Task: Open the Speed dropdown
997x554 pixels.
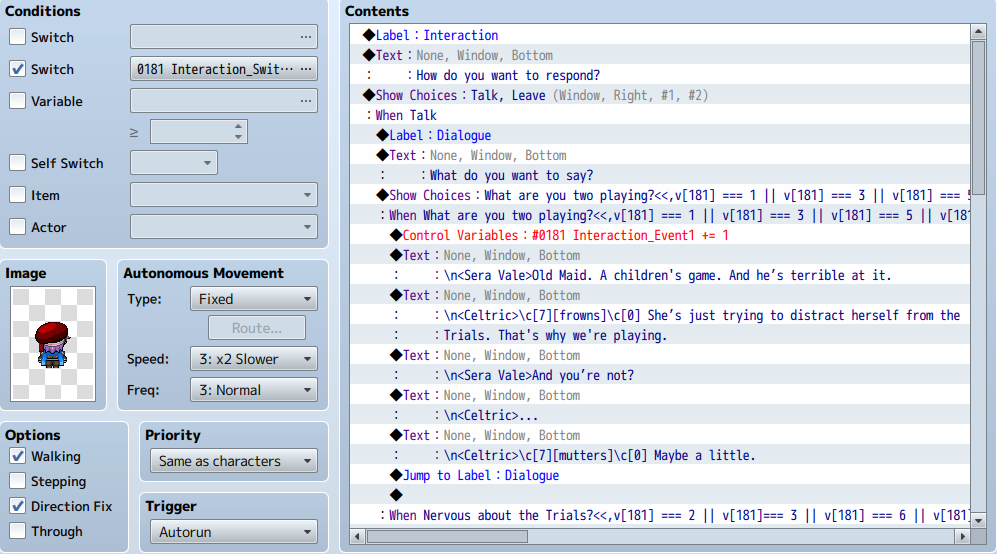Action: [x=252, y=358]
